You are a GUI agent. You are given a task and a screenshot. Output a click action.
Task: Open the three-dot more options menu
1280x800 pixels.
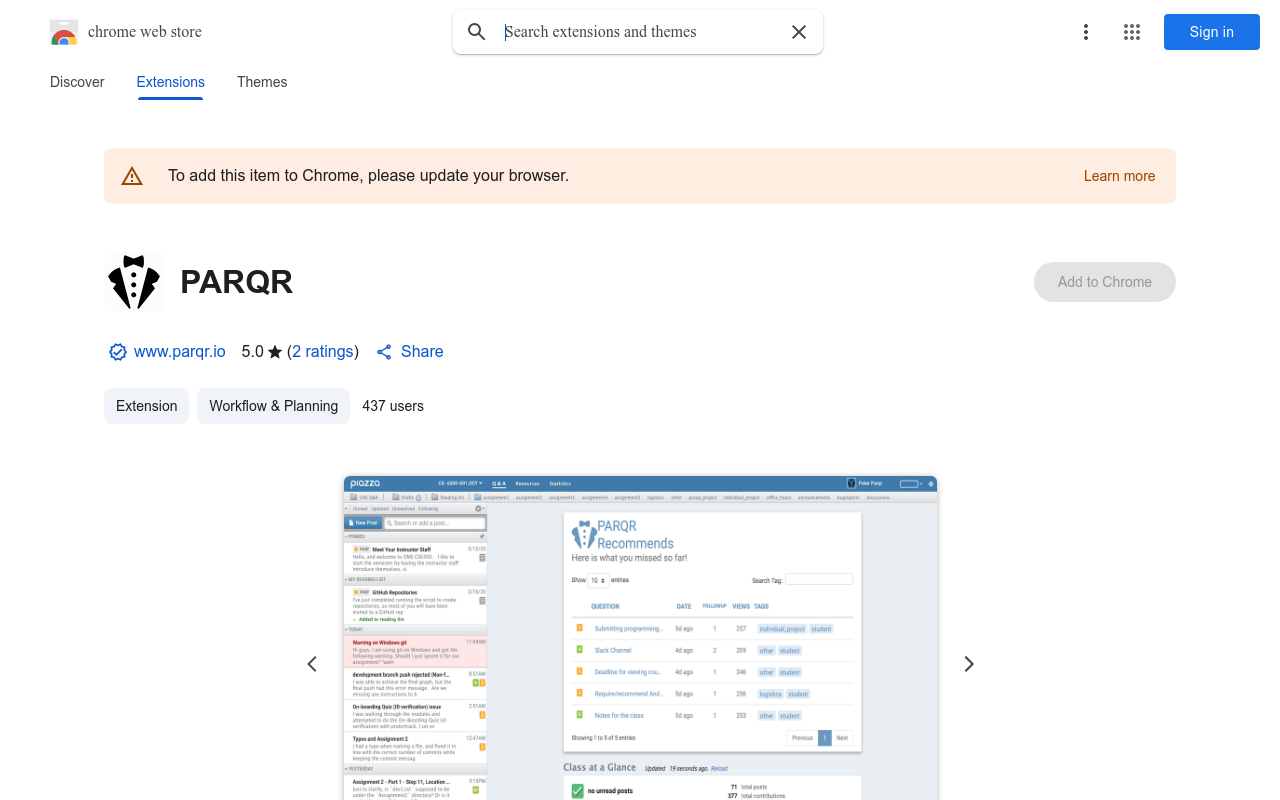tap(1086, 32)
